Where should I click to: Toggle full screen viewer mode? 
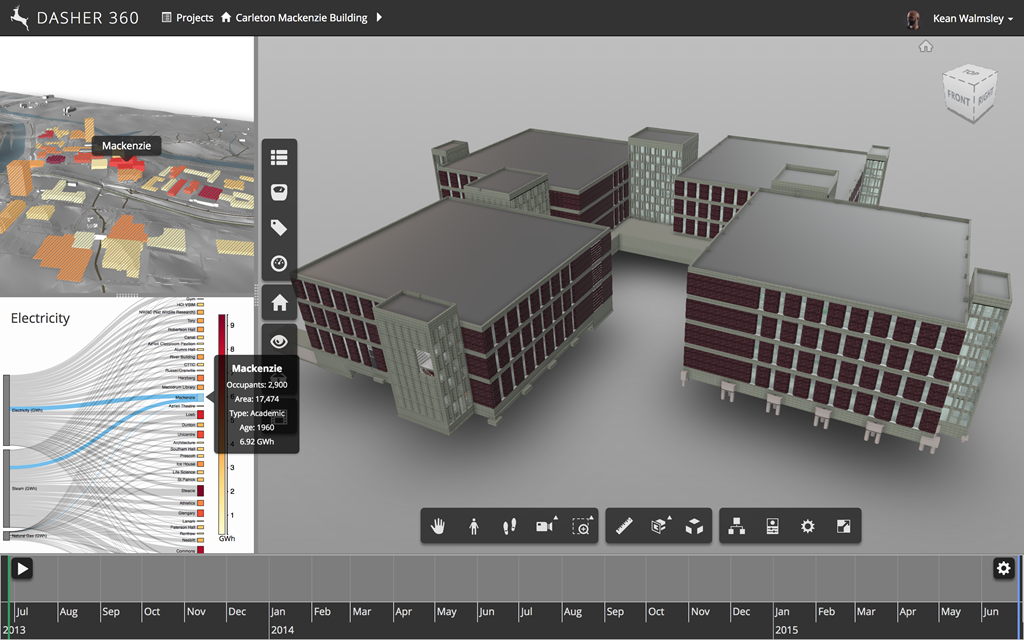(843, 526)
